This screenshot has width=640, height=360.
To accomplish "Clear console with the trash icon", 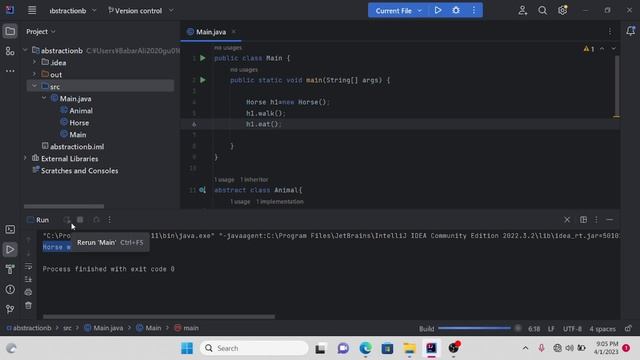I will tap(28, 305).
